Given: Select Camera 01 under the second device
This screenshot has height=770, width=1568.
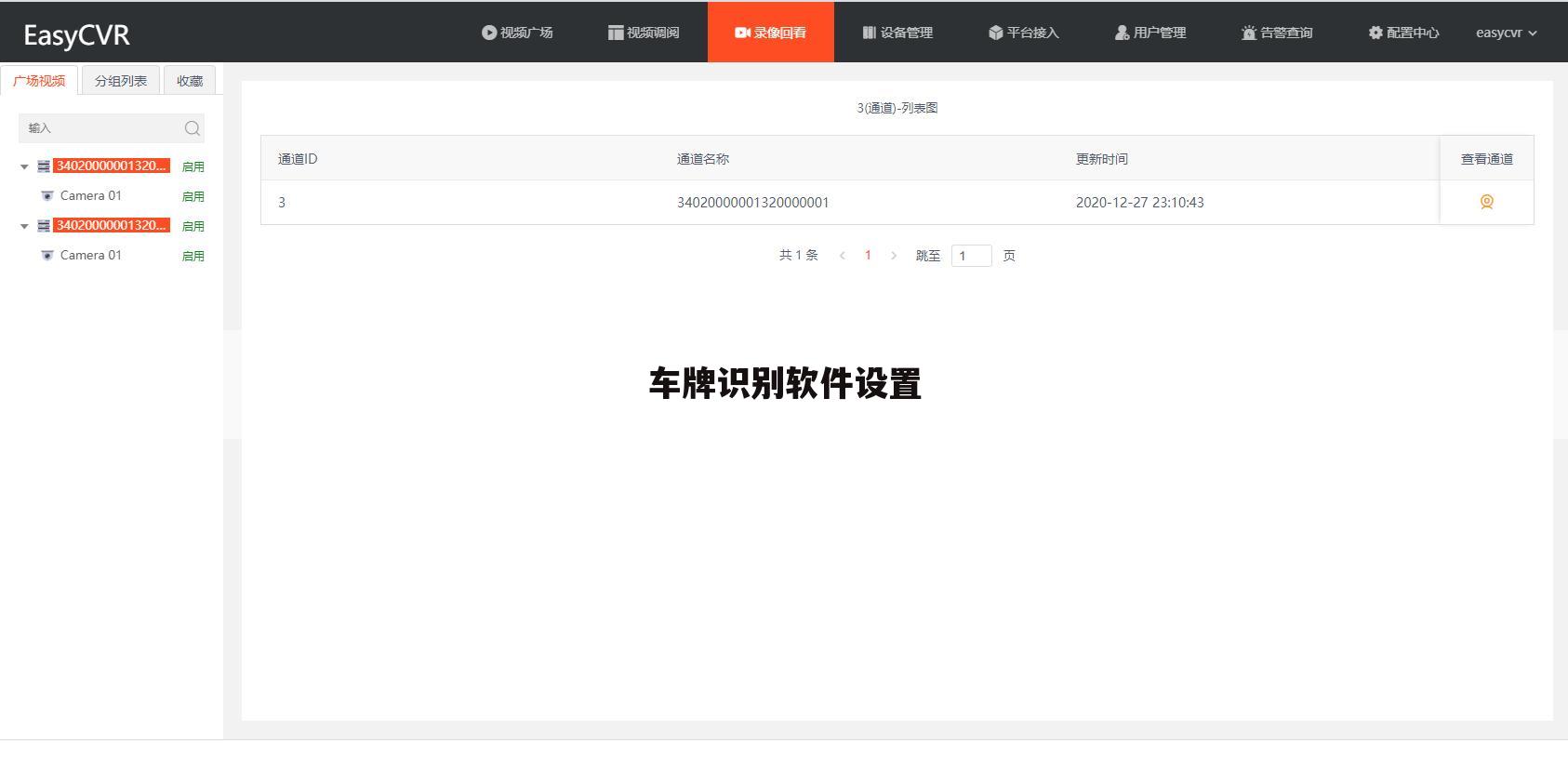Looking at the screenshot, I should (x=91, y=255).
